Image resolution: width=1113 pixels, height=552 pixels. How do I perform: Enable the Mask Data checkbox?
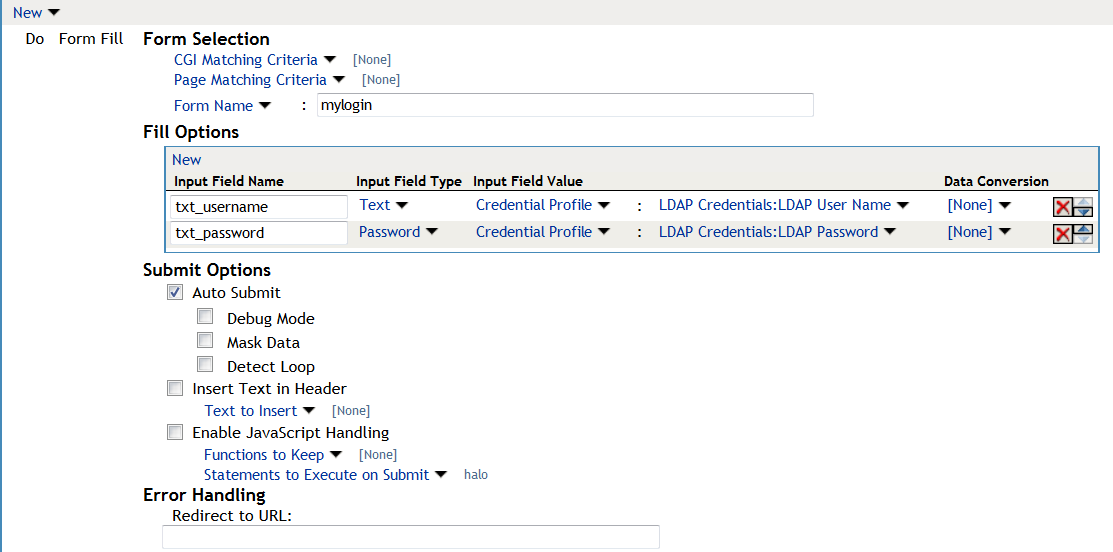[205, 340]
